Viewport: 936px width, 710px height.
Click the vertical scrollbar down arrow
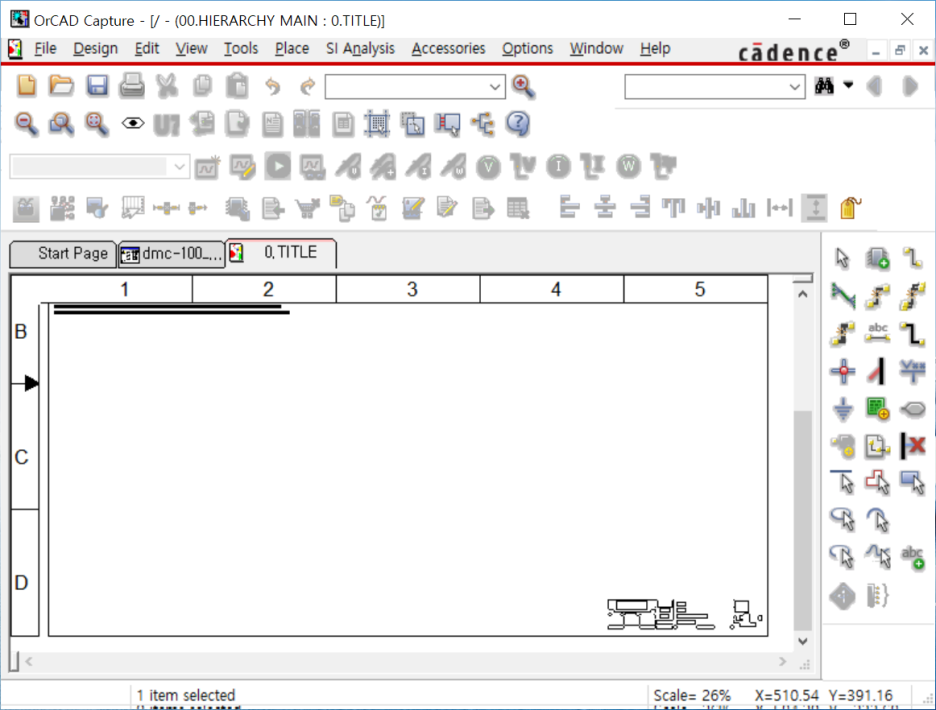point(802,641)
